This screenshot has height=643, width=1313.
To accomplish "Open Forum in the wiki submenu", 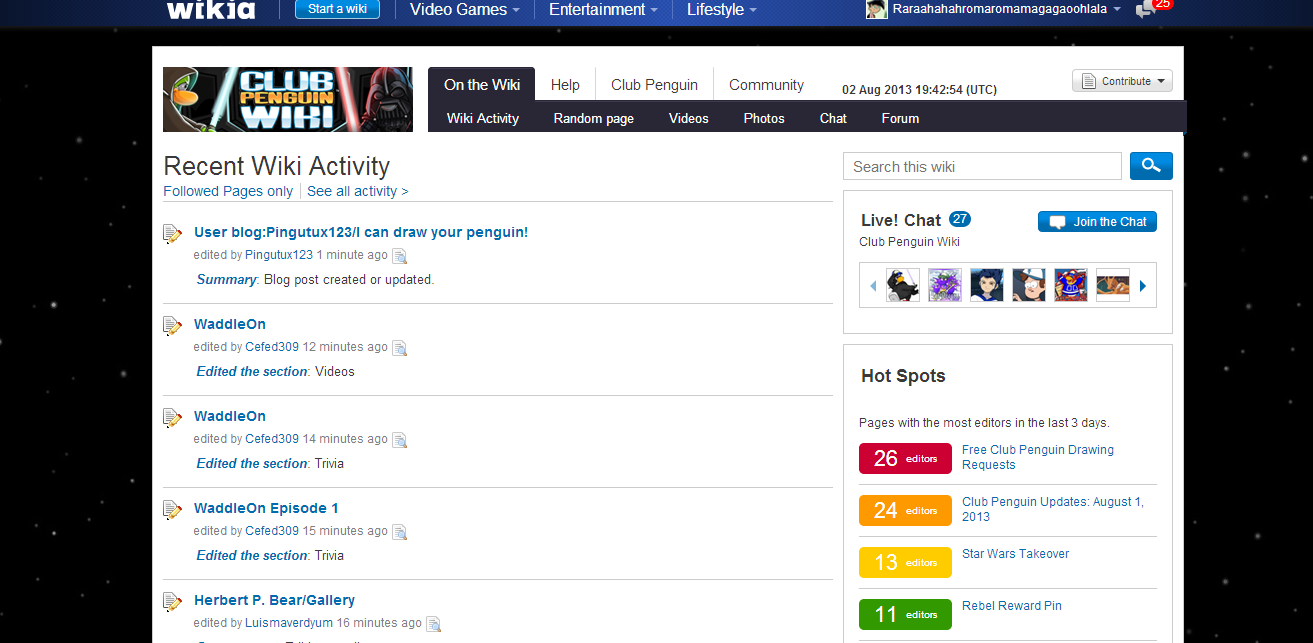I will tap(900, 118).
